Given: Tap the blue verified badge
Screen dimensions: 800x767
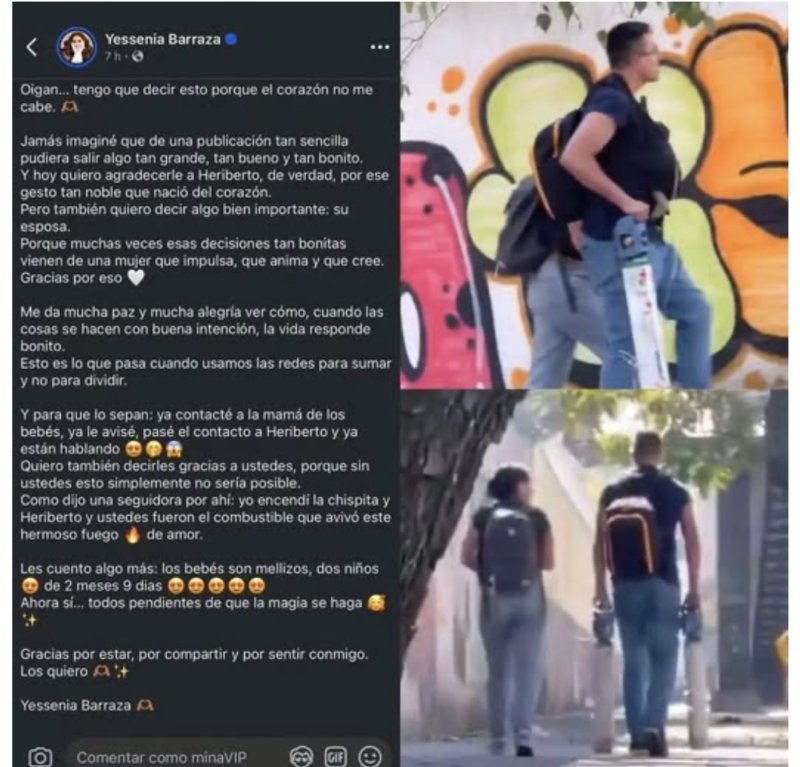Looking at the screenshot, I should [x=231, y=39].
